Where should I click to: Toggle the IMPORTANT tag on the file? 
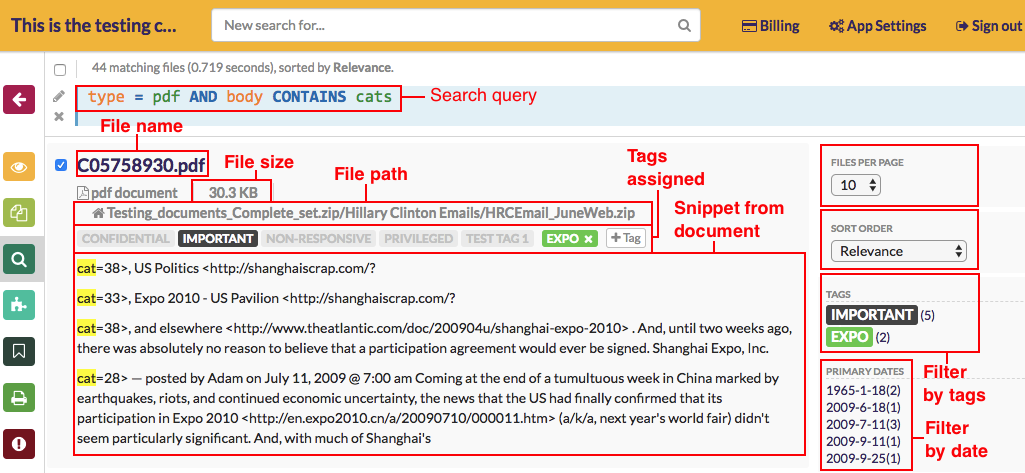218,238
